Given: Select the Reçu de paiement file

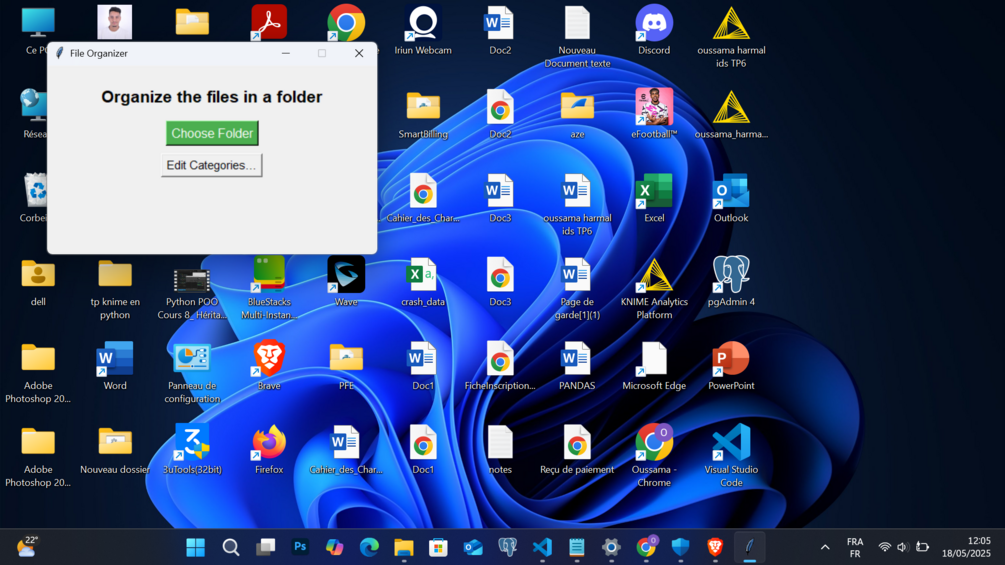Looking at the screenshot, I should click(x=577, y=450).
